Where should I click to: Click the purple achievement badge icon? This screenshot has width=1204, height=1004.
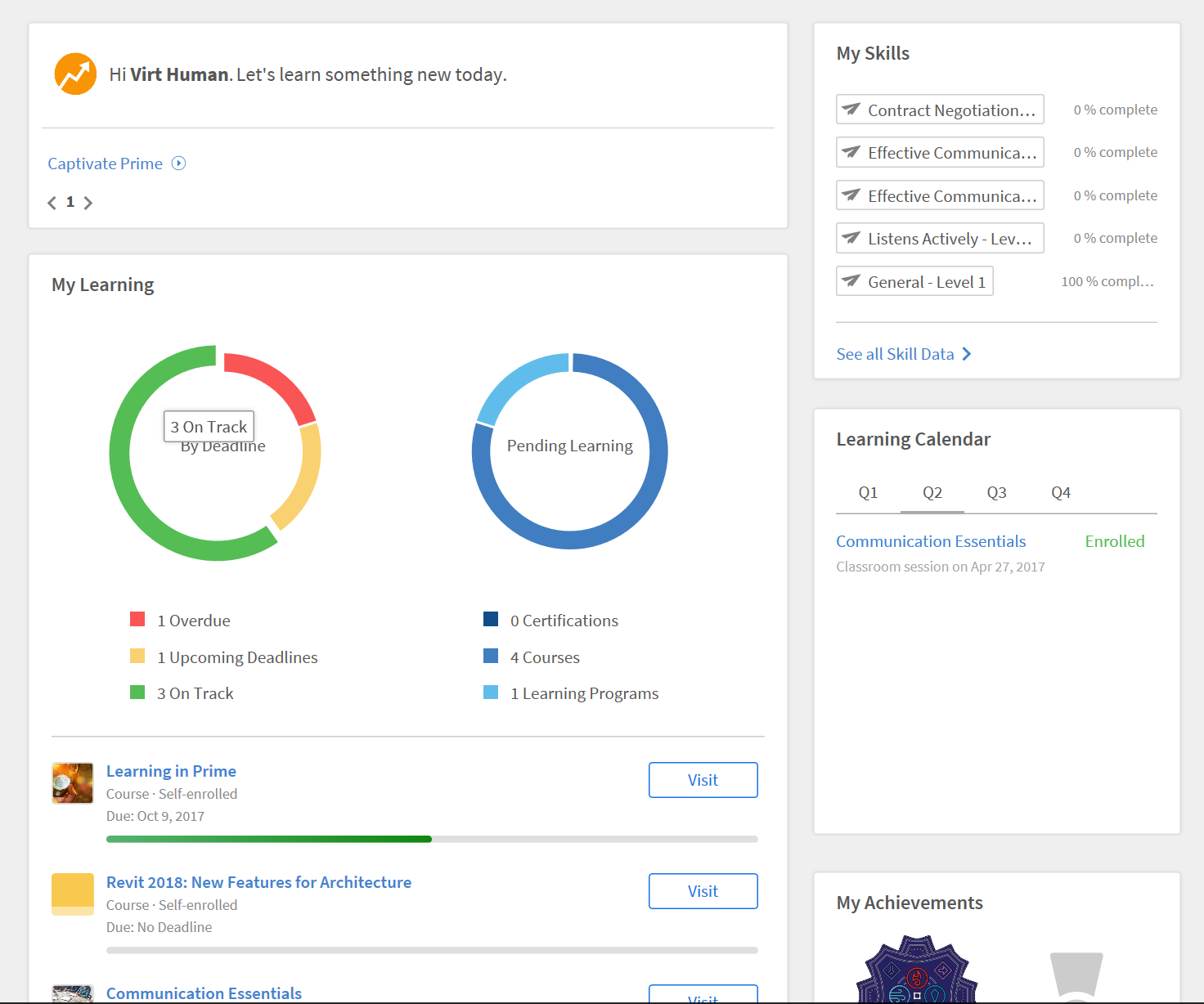click(x=916, y=971)
